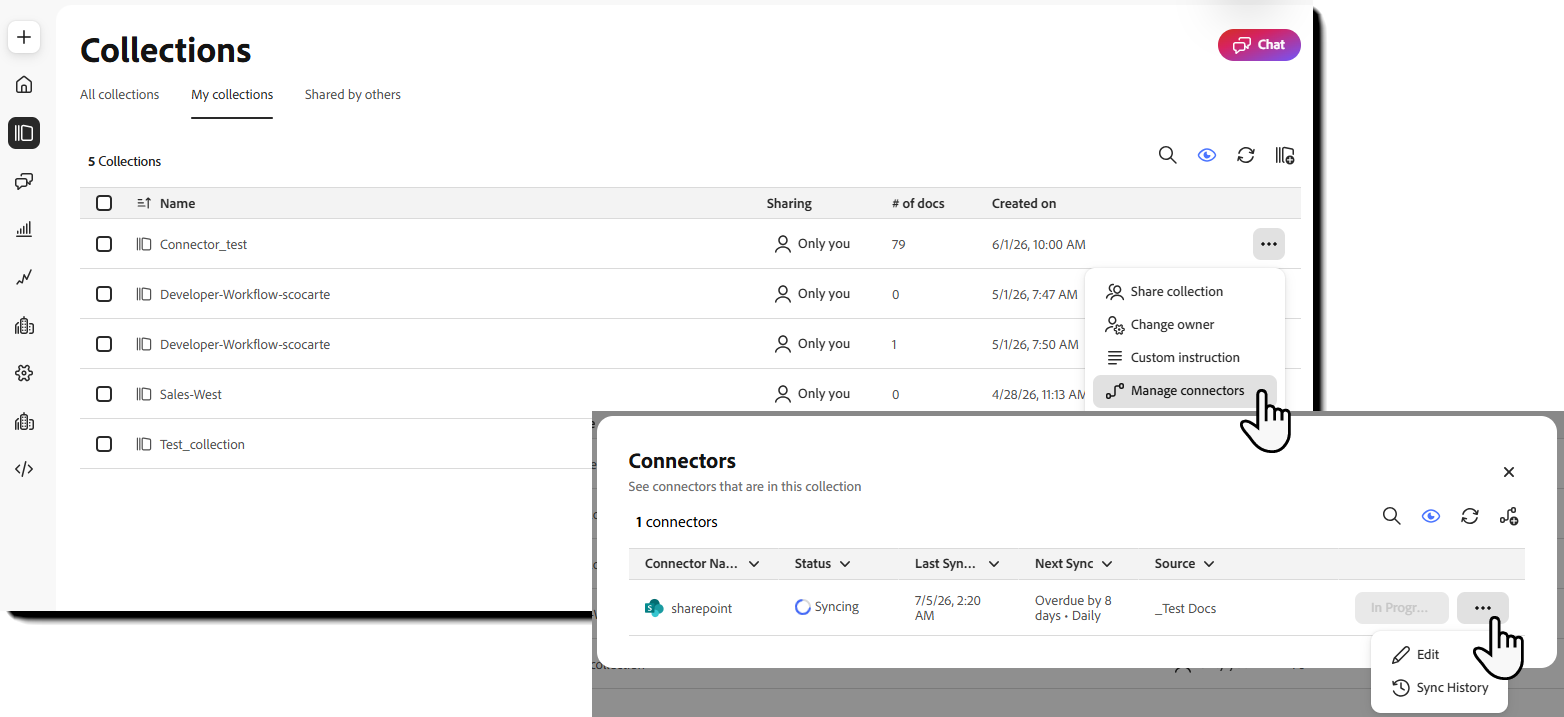Viewport: 1564px width, 717px height.
Task: Click the Chat button
Action: click(x=1259, y=45)
